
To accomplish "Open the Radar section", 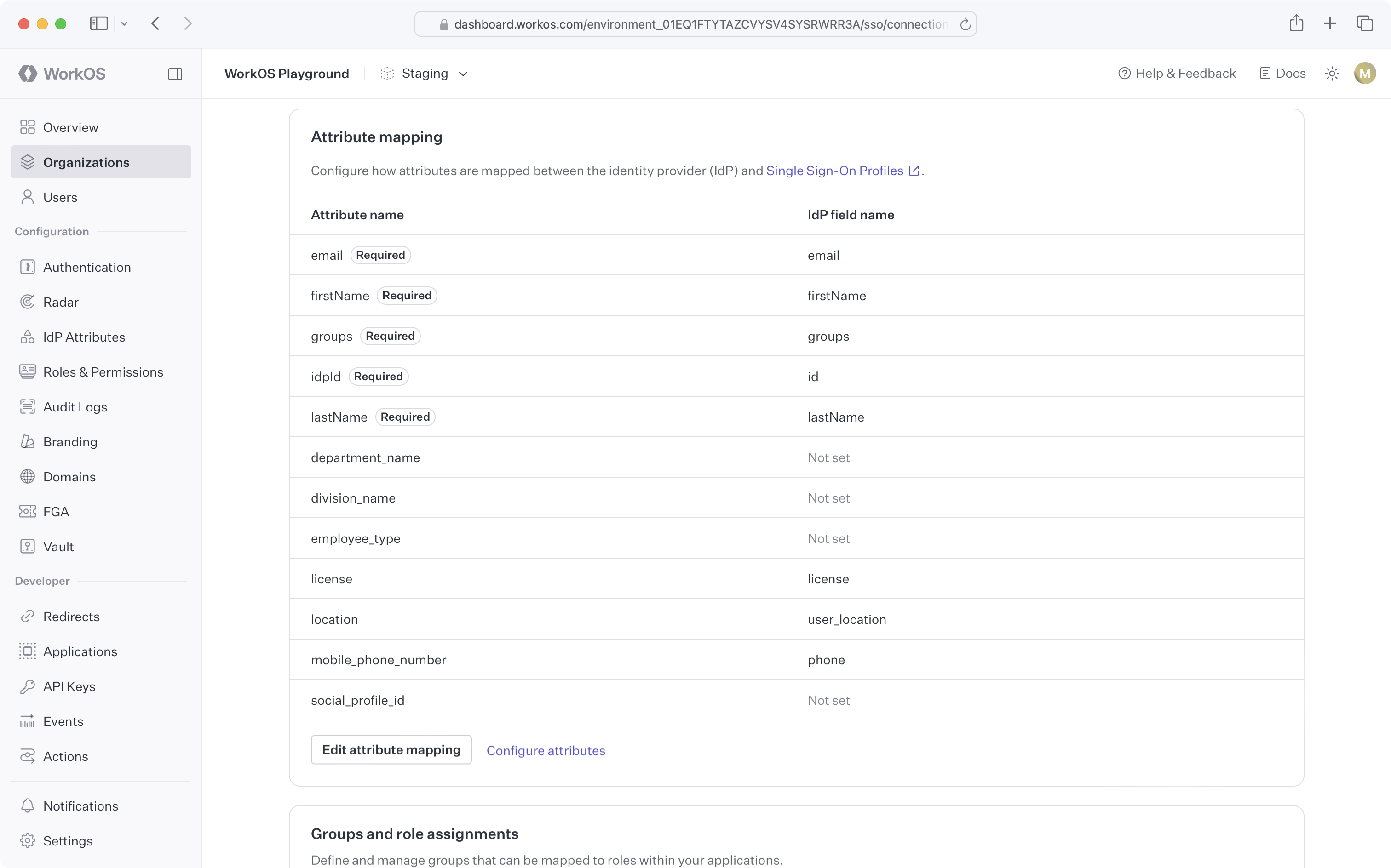I will 60,302.
